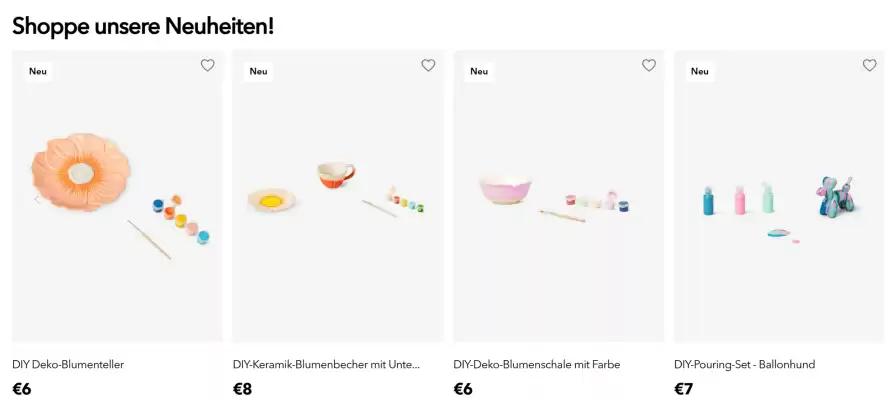Add DIY Deko-Blumenteller to wishlist heart
The height and width of the screenshot is (400, 890).
point(208,65)
